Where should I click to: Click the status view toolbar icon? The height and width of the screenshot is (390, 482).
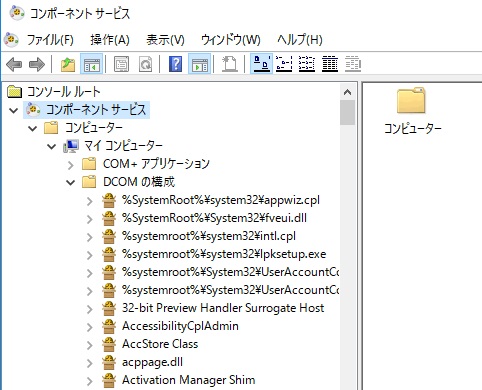click(x=353, y=64)
